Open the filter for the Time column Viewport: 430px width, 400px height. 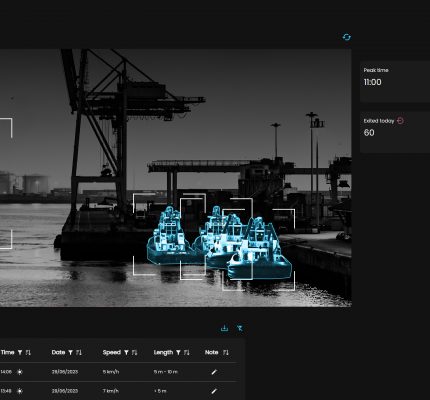coord(20,352)
